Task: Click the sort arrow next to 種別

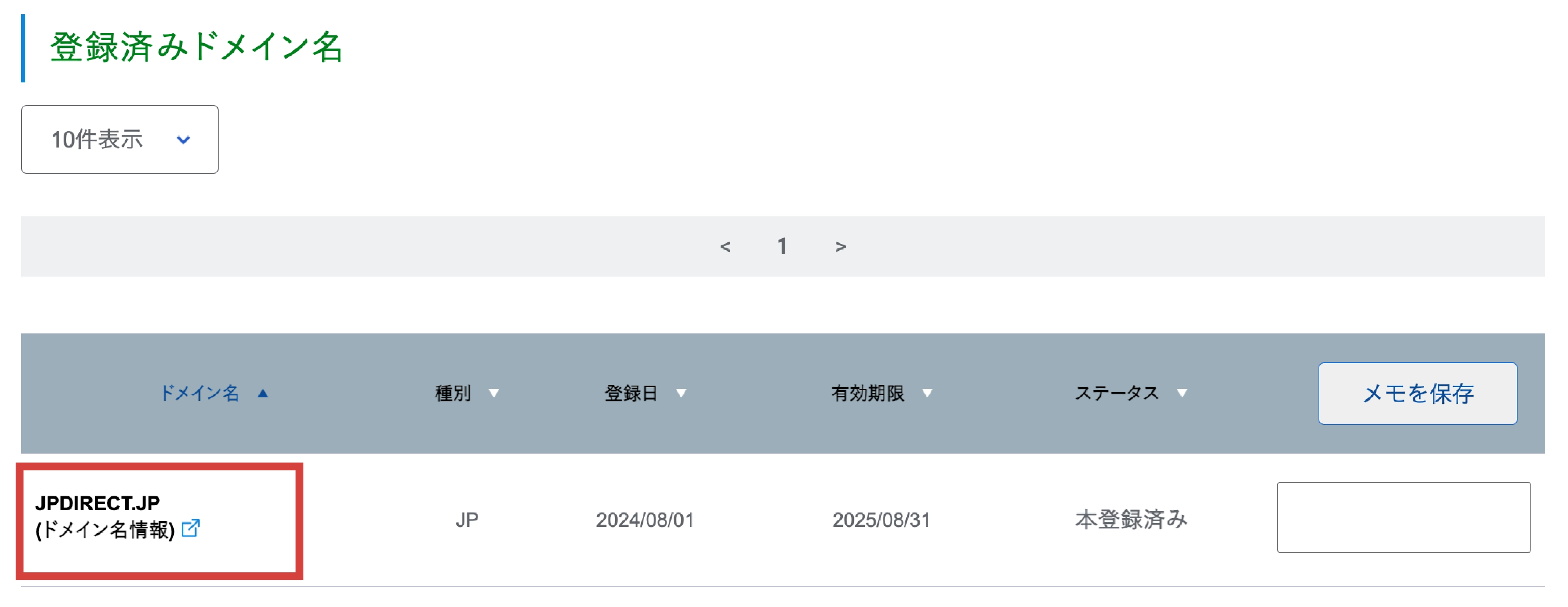Action: click(x=494, y=393)
